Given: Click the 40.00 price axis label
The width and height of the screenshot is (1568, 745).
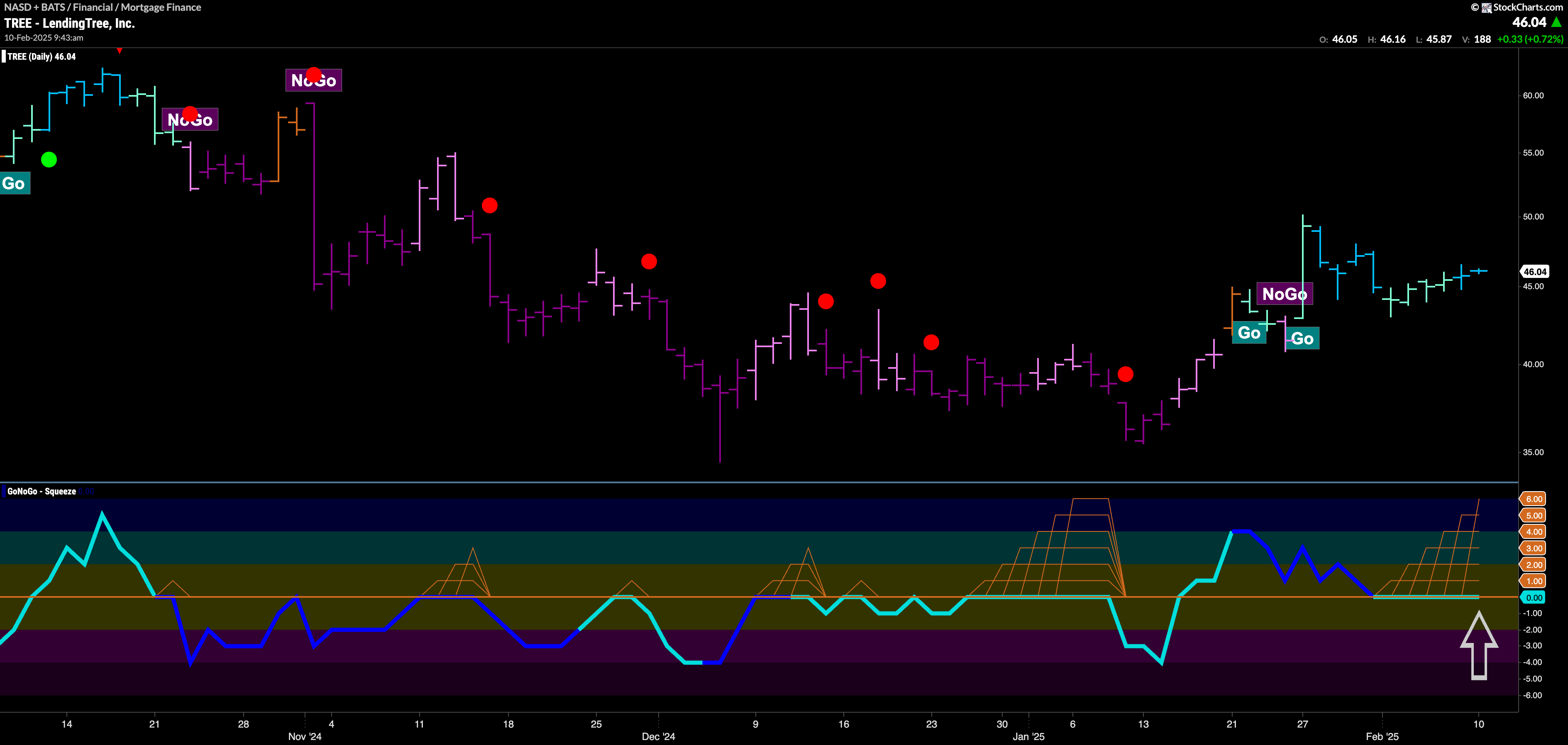Looking at the screenshot, I should click(x=1533, y=364).
